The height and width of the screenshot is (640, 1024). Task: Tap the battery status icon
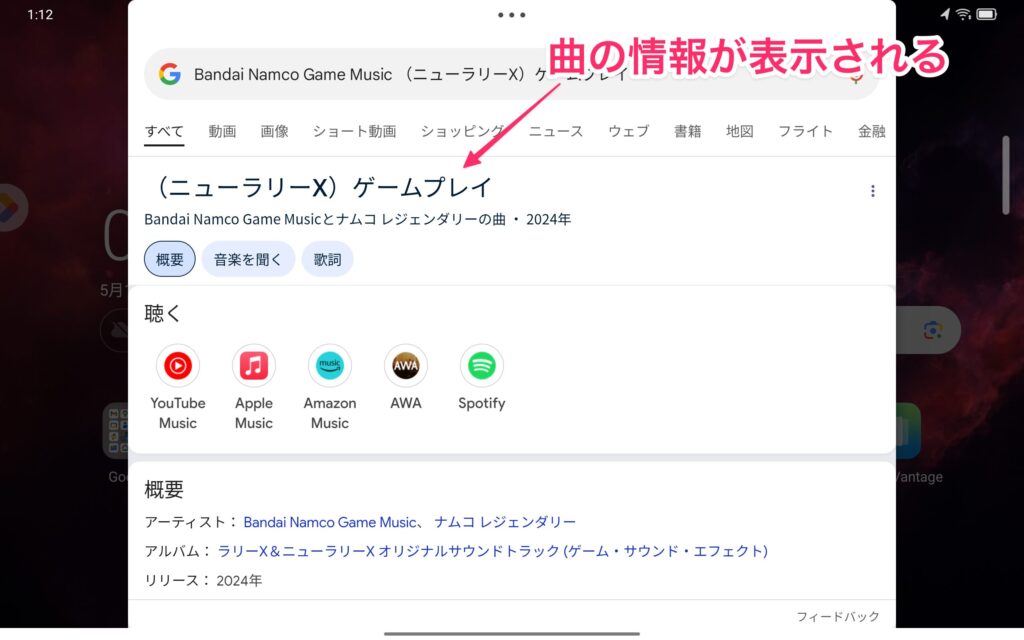click(x=986, y=14)
